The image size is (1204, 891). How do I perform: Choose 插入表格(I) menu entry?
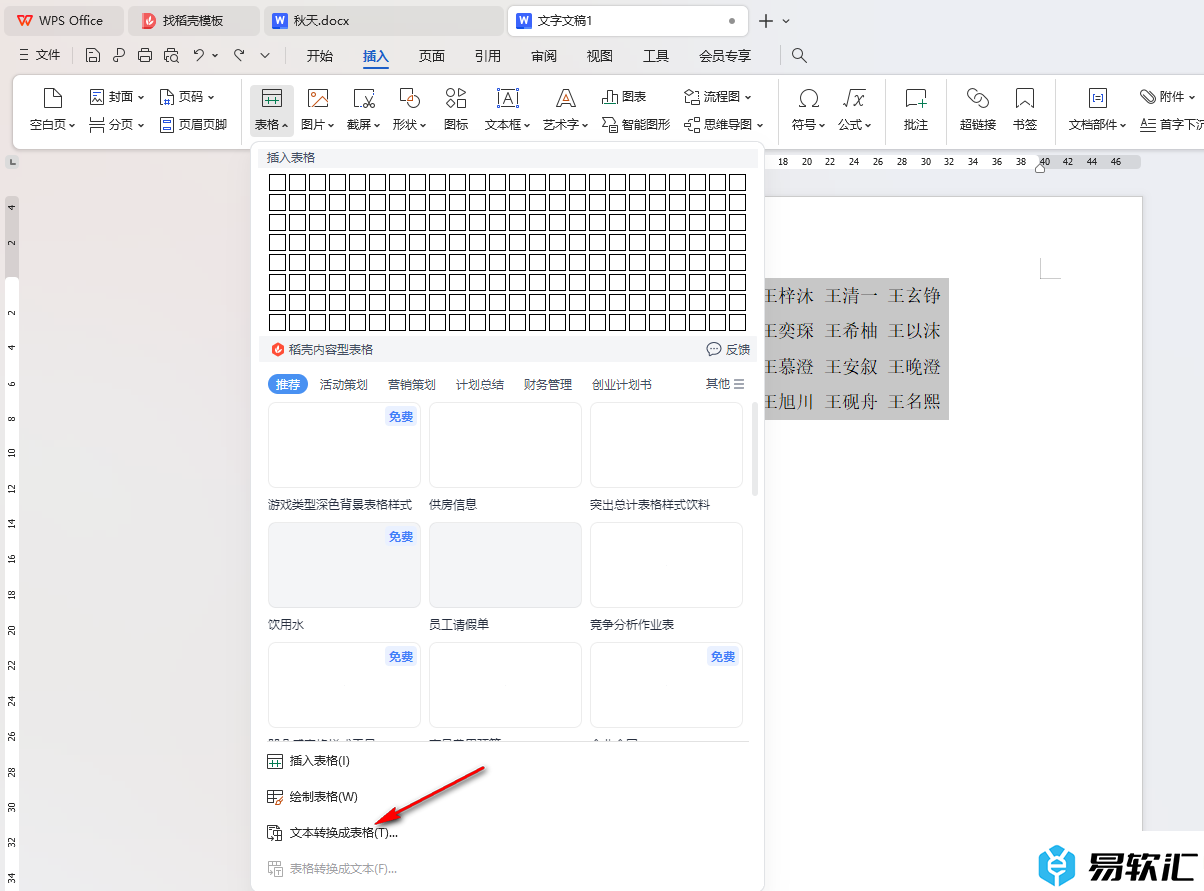tap(507, 761)
